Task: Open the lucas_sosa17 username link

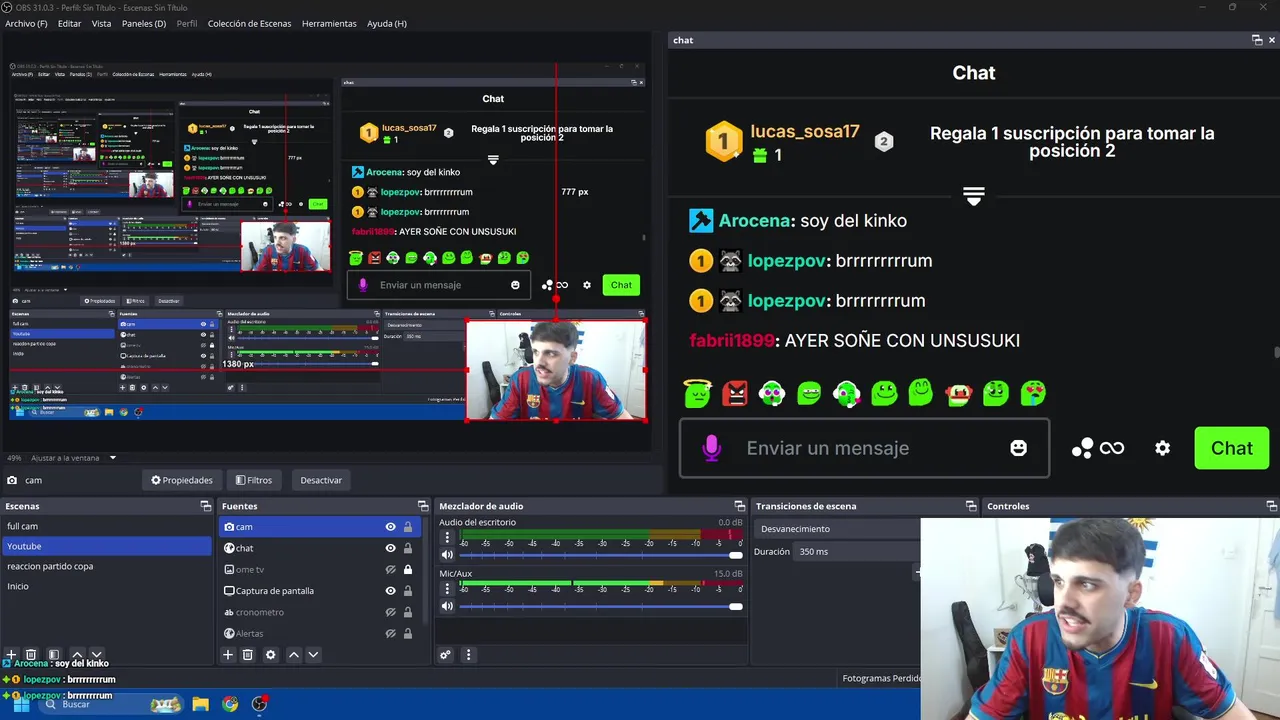Action: [804, 132]
